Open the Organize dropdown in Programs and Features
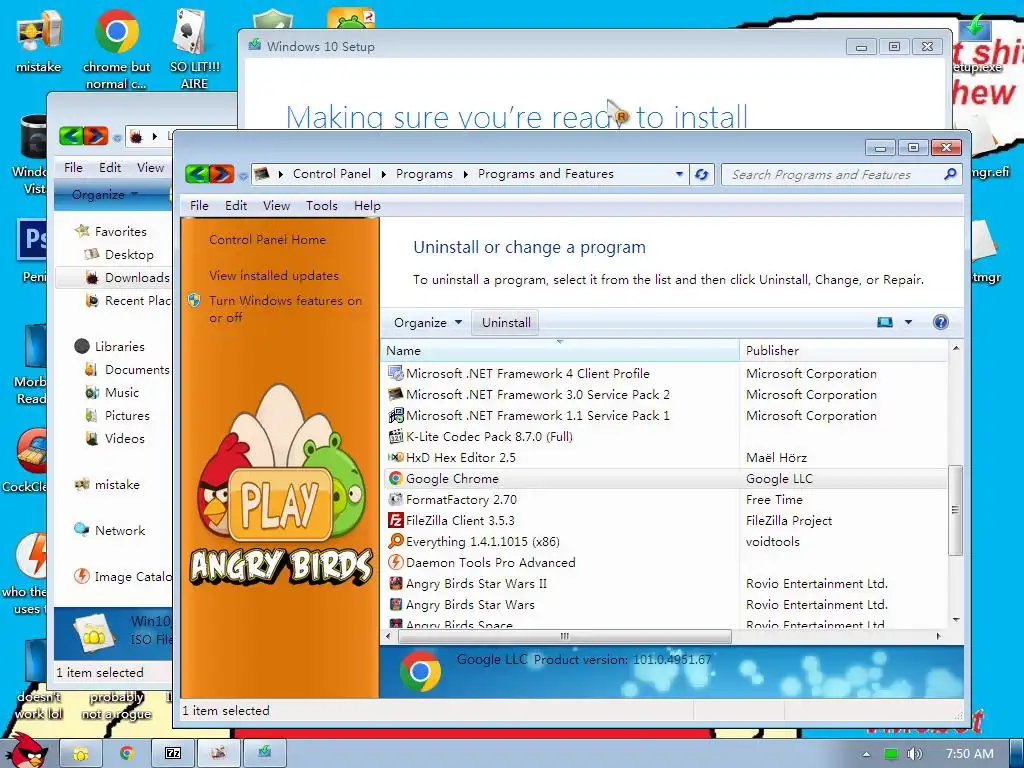The image size is (1024, 768). click(428, 323)
